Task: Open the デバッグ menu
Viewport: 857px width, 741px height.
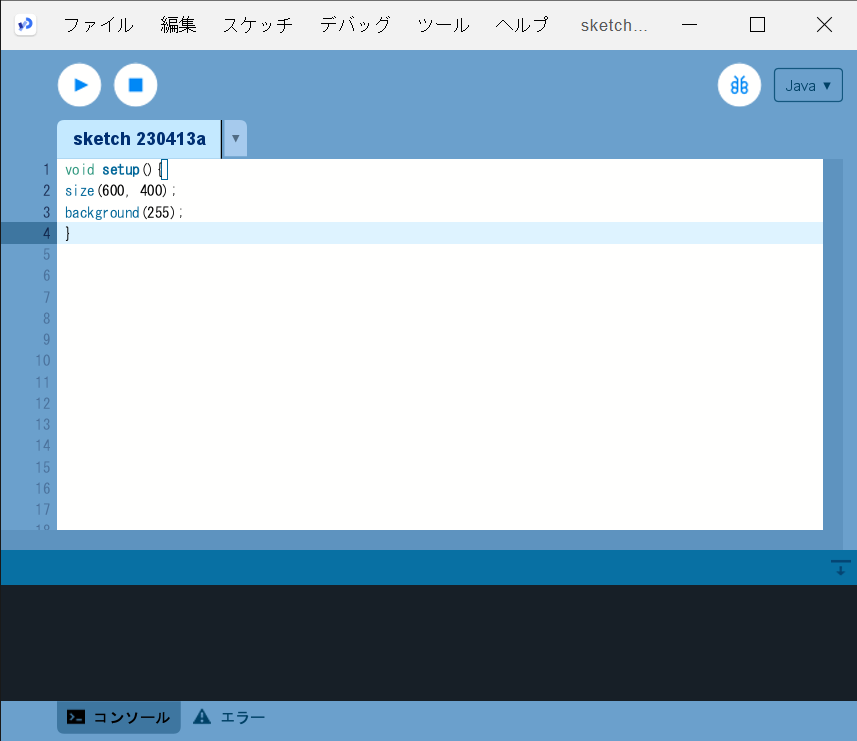Action: tap(355, 25)
